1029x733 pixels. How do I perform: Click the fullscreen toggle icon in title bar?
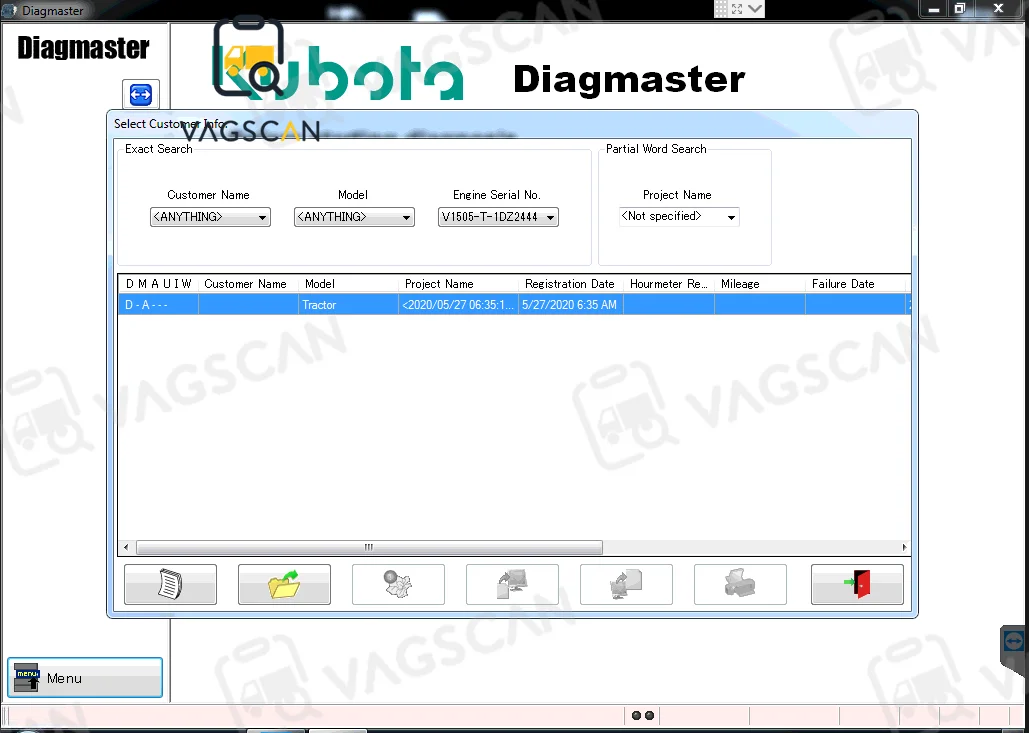737,9
